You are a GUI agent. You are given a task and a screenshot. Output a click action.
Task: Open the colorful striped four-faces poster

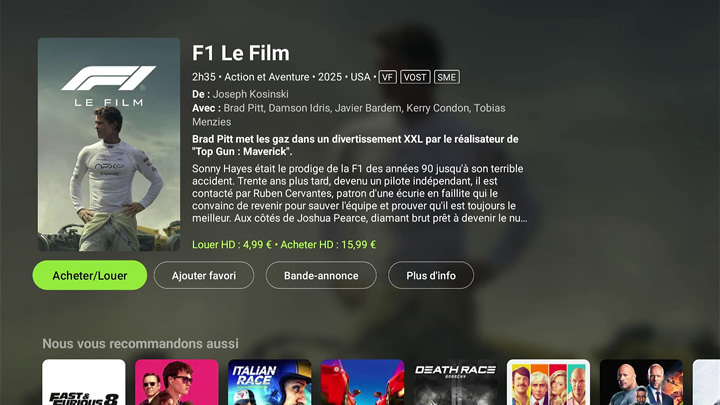click(548, 382)
